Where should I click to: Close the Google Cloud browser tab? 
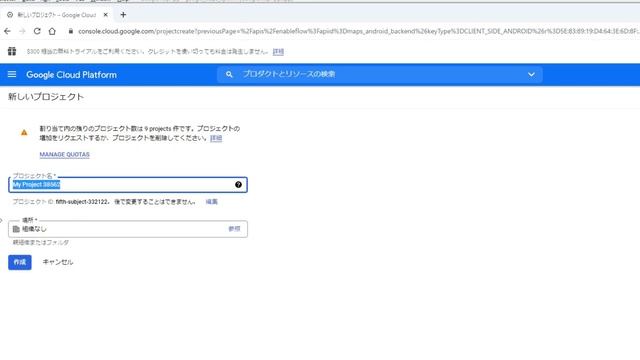[x=106, y=15]
